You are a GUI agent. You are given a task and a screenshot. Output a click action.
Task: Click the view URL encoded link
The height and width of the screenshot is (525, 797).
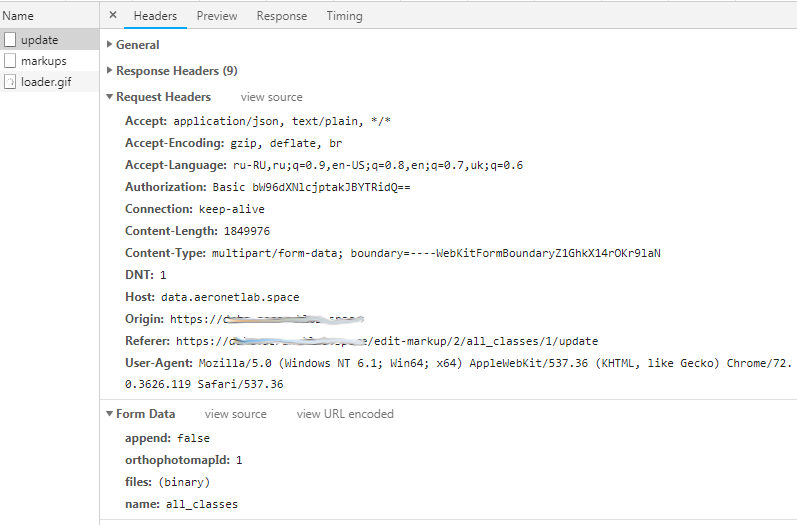tap(345, 414)
